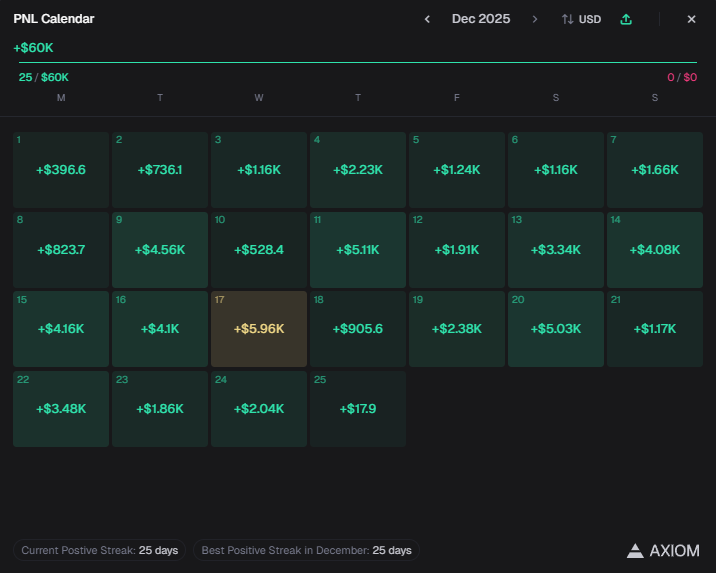Open day 14 cell with +$4.08K

click(655, 250)
